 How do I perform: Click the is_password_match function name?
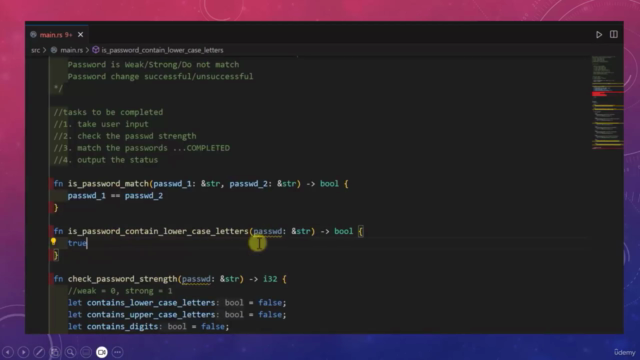(108, 184)
